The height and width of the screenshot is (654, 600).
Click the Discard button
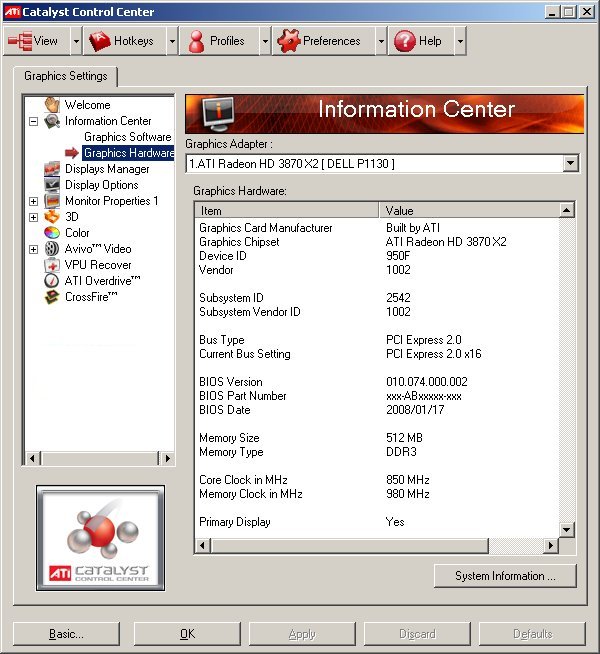pos(417,634)
